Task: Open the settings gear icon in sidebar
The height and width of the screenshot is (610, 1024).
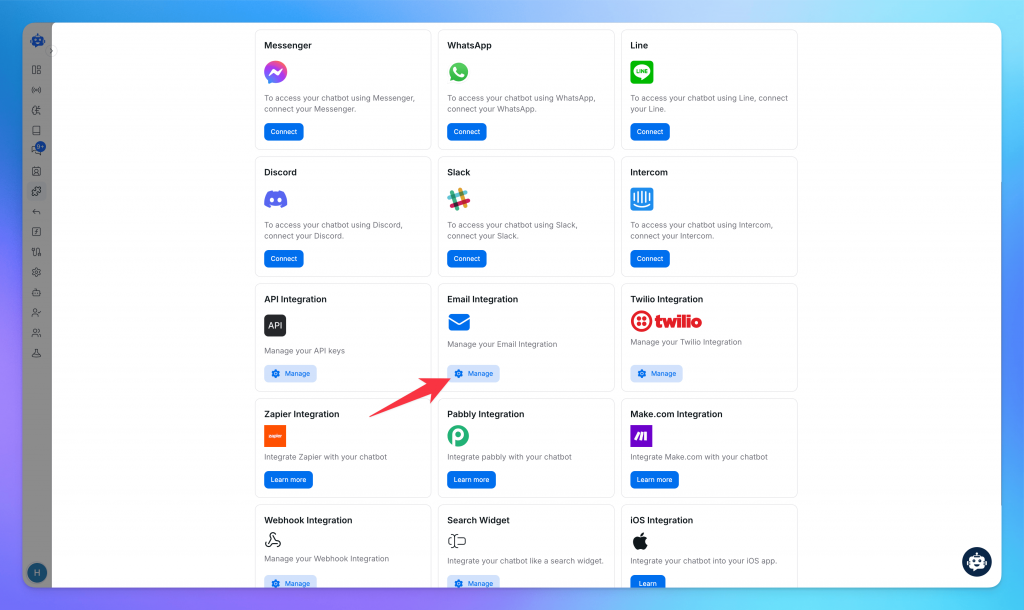Action: pos(37,272)
